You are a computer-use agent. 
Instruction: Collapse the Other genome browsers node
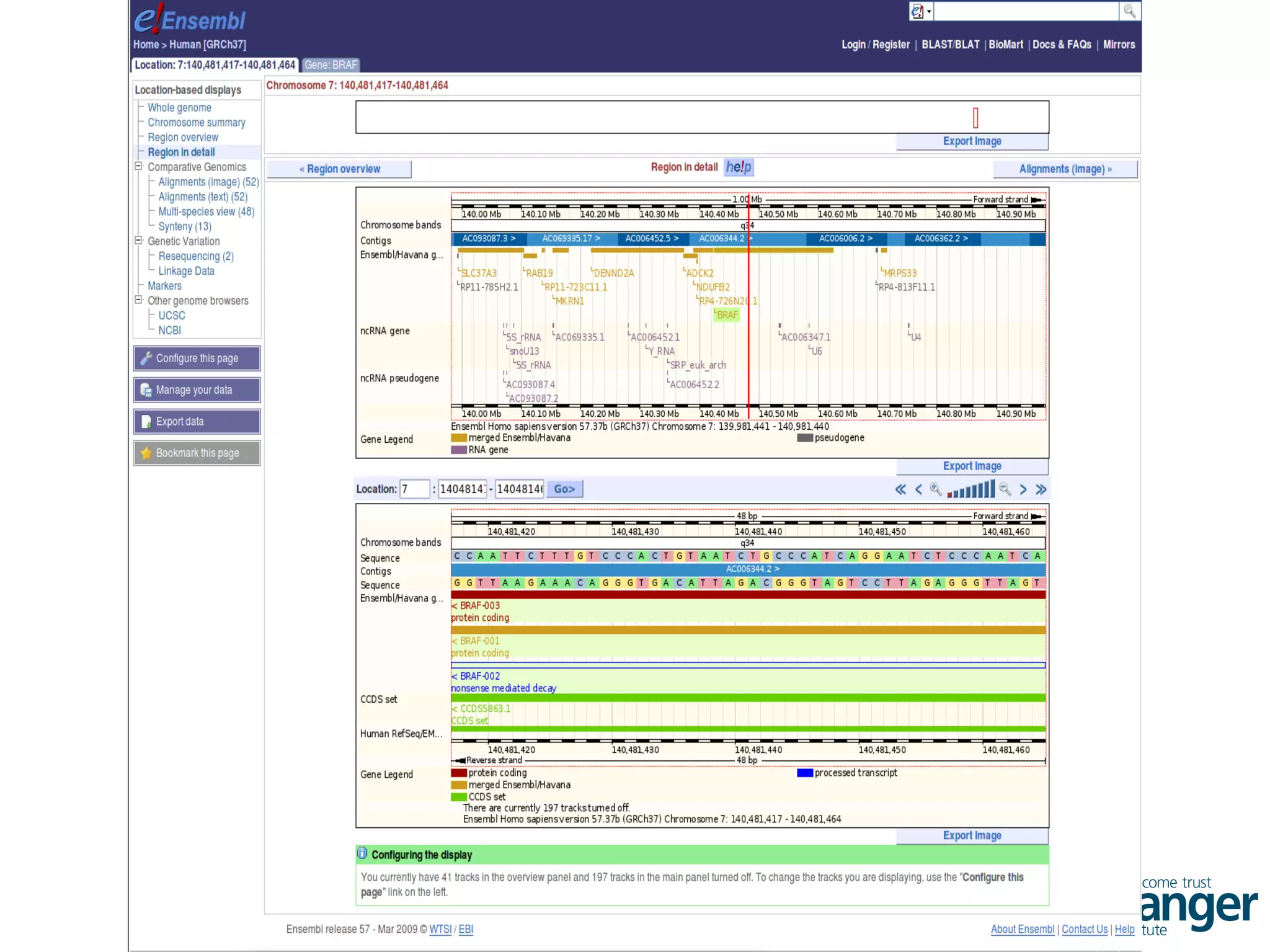pos(139,300)
